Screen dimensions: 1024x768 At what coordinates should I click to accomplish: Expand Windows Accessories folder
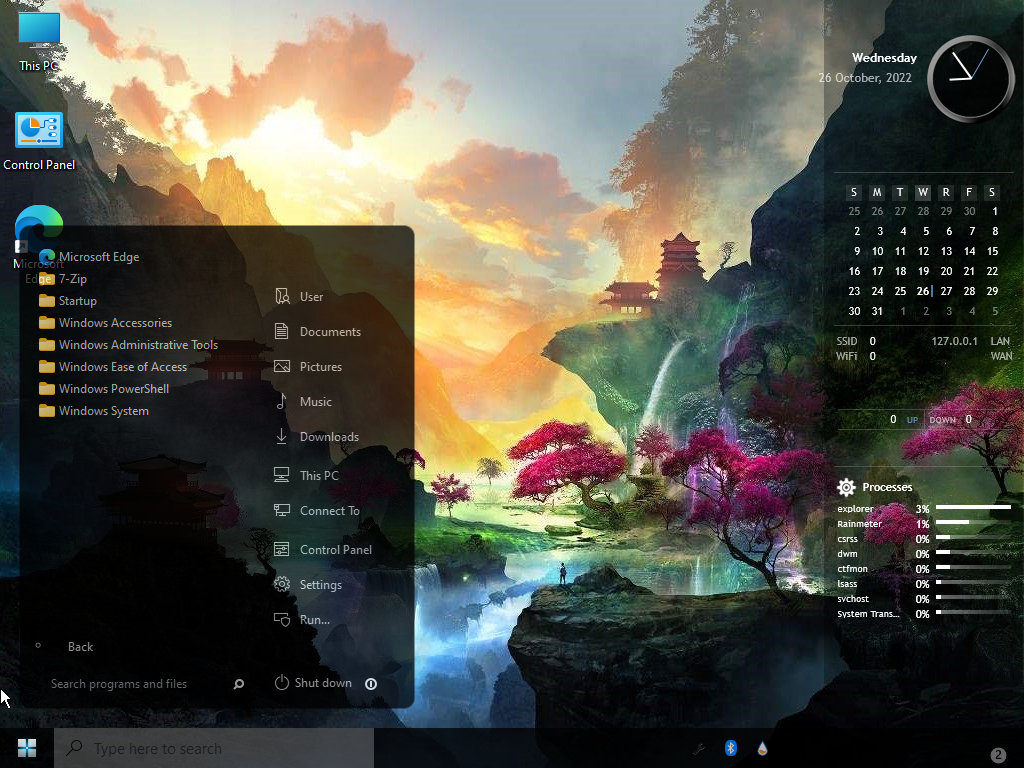[105, 323]
